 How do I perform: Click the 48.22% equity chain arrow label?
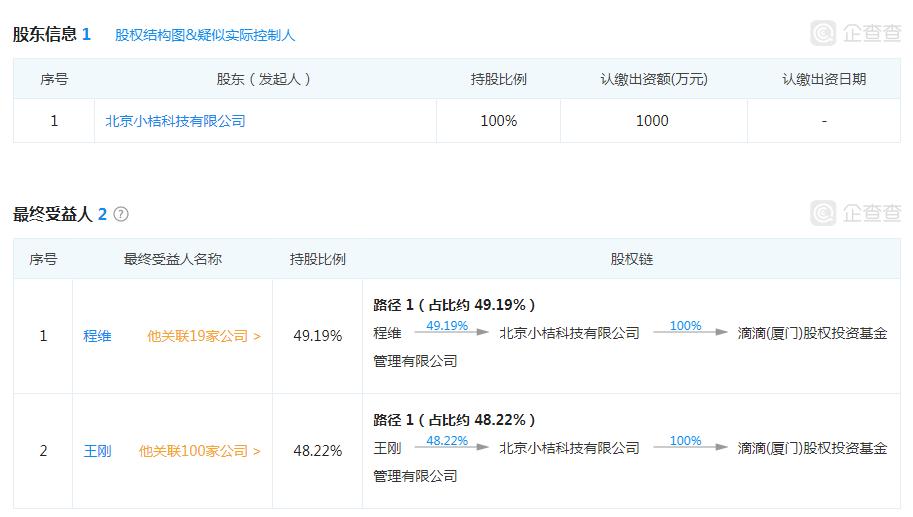pyautogui.click(x=447, y=441)
